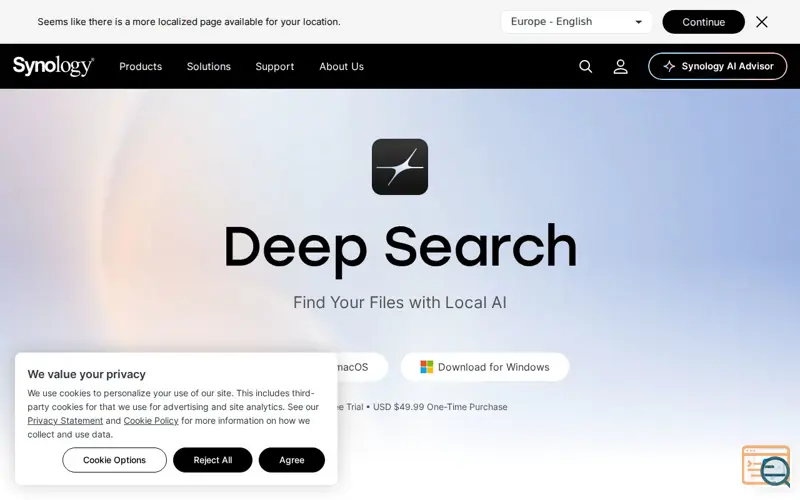The width and height of the screenshot is (800, 500).
Task: Open the search magnifier icon
Action: click(585, 66)
